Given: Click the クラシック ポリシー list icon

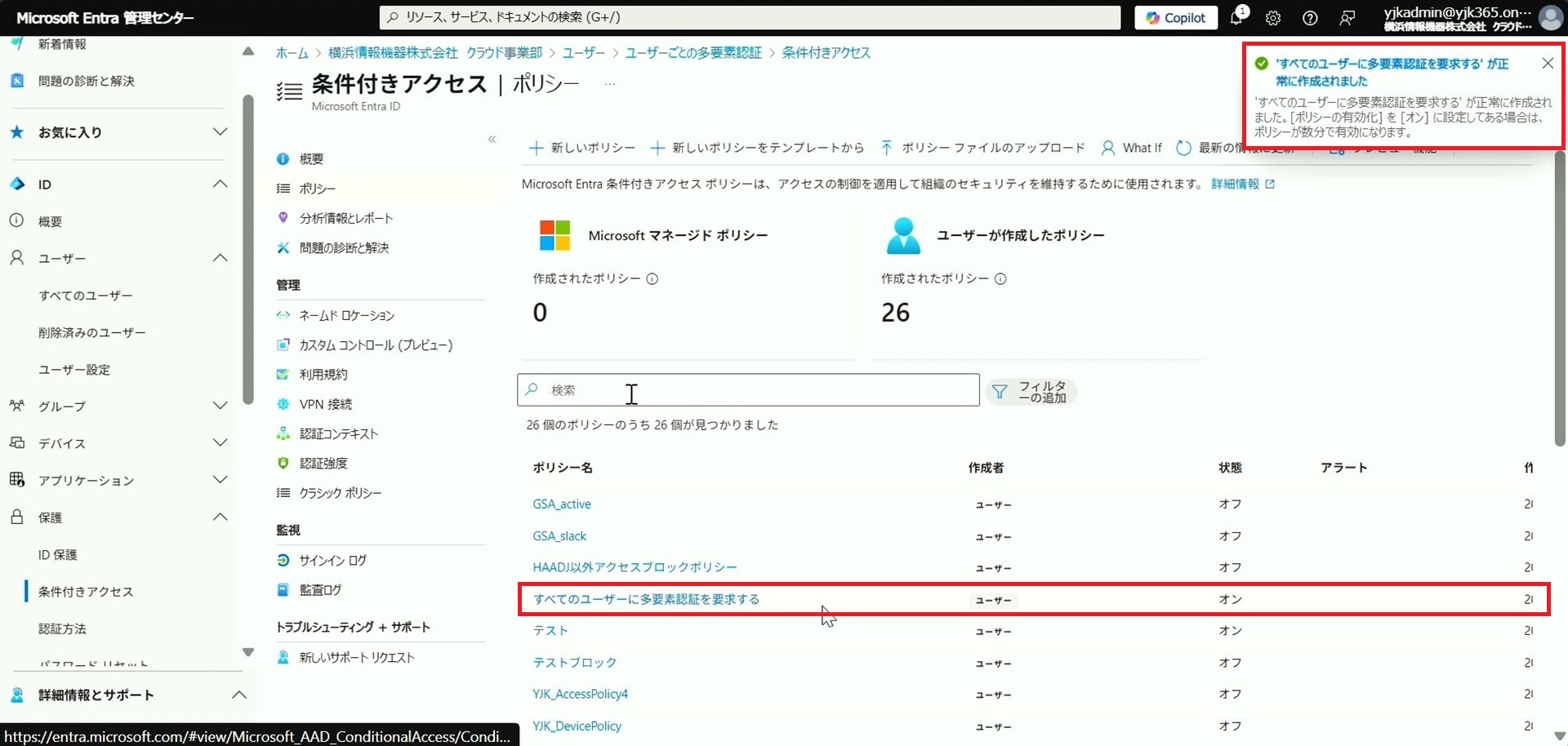Looking at the screenshot, I should point(283,493).
